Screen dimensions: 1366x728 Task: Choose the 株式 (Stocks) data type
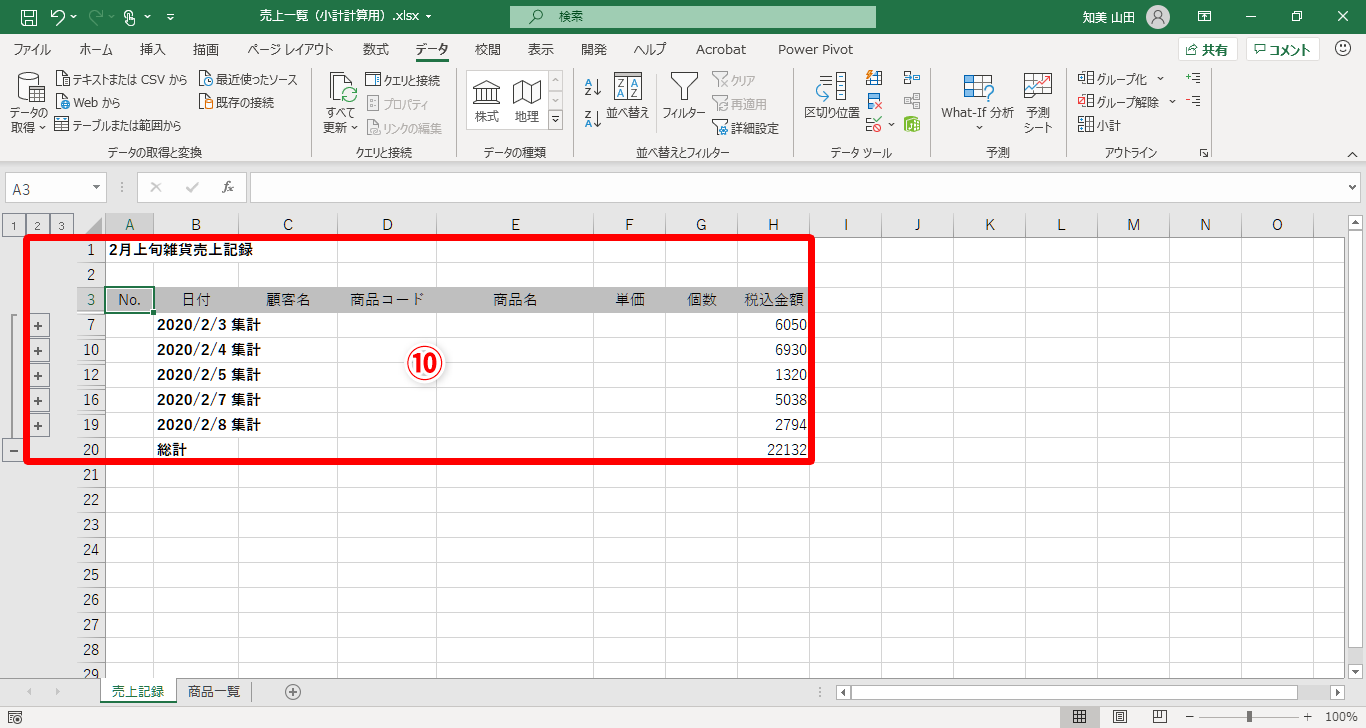click(487, 101)
